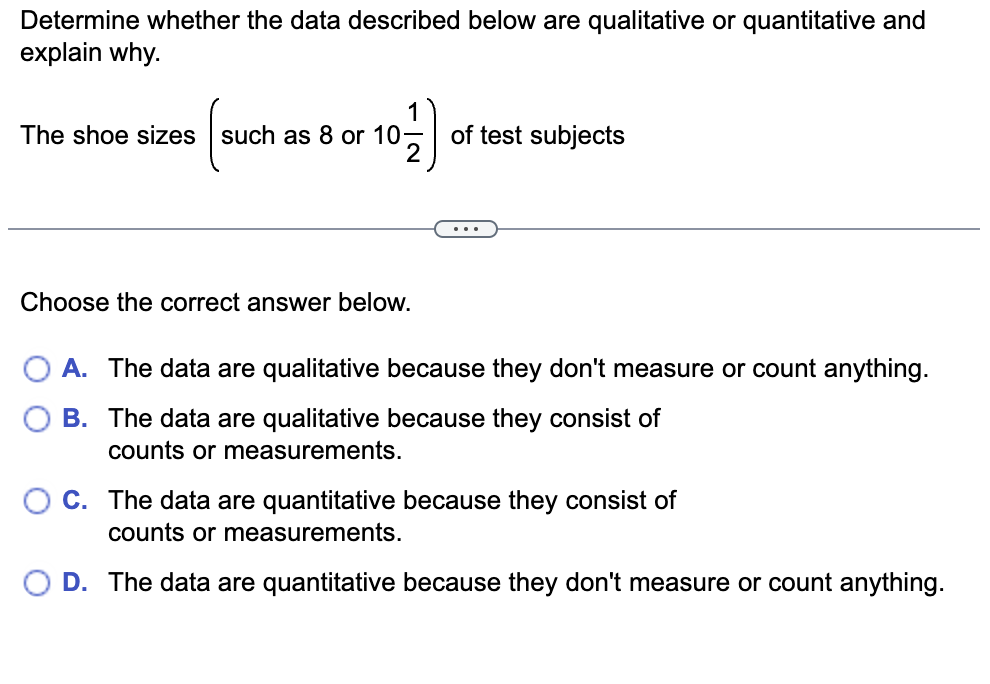Image resolution: width=990 pixels, height=684 pixels.
Task: Select radio button for answer A
Action: [38, 369]
